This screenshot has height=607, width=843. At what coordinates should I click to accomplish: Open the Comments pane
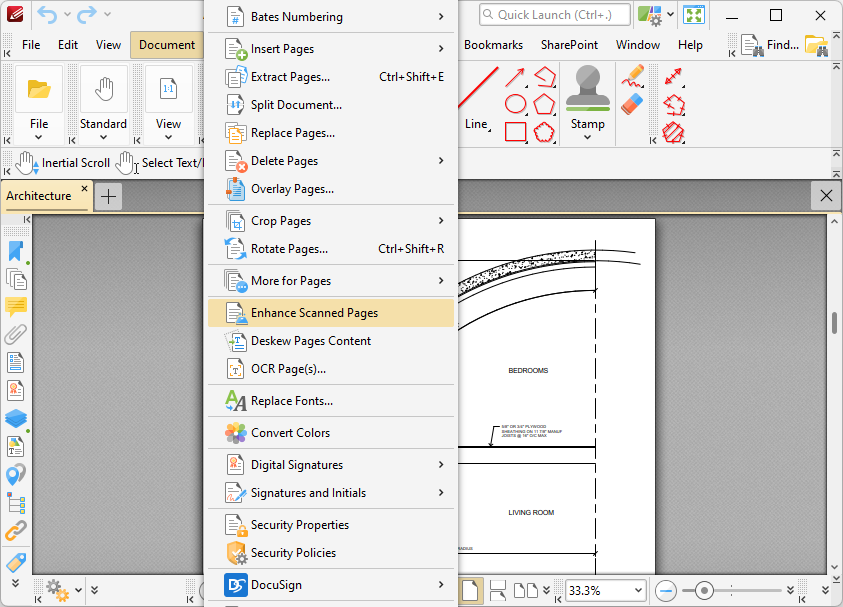coord(15,307)
